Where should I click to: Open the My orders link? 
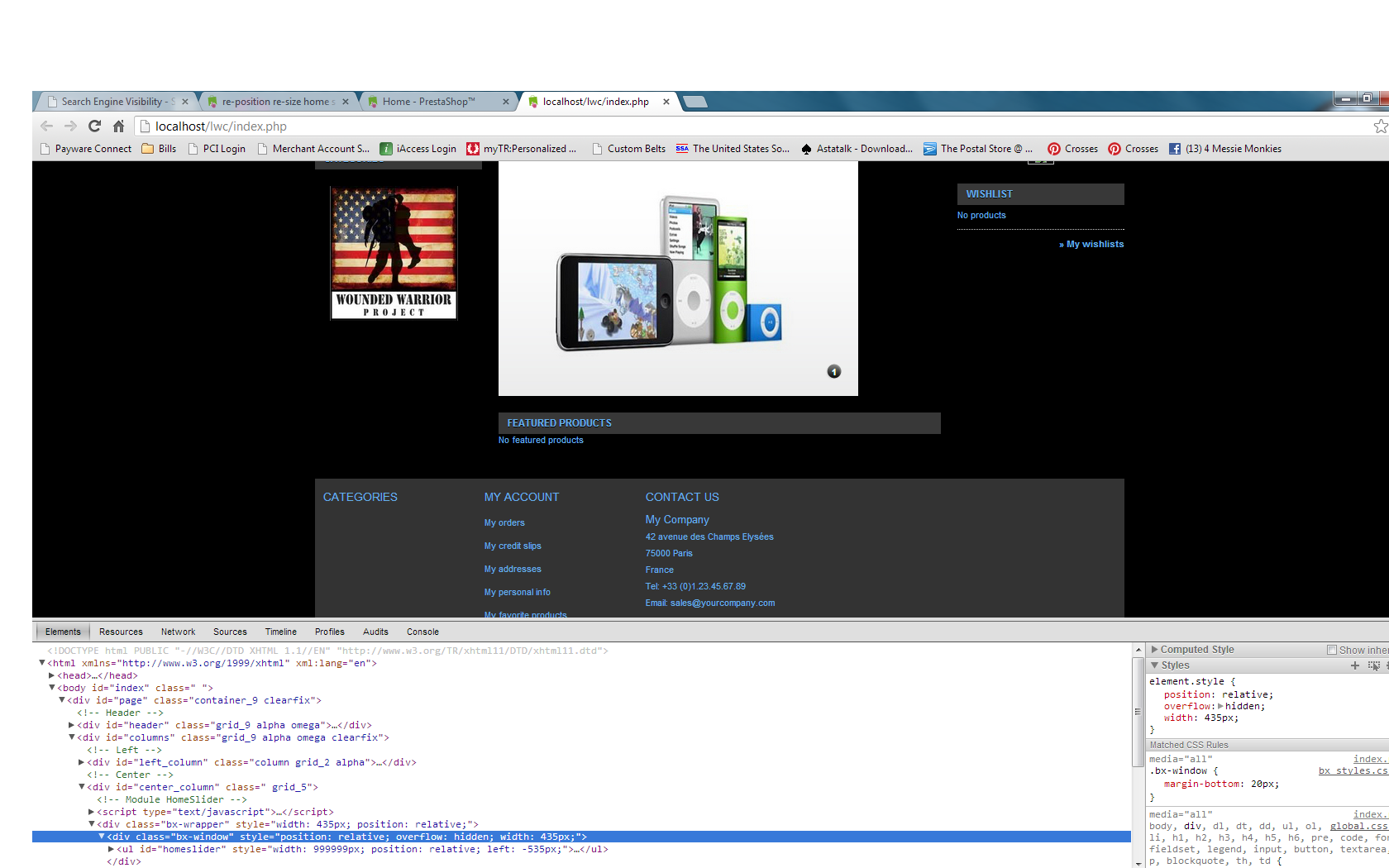[x=504, y=522]
